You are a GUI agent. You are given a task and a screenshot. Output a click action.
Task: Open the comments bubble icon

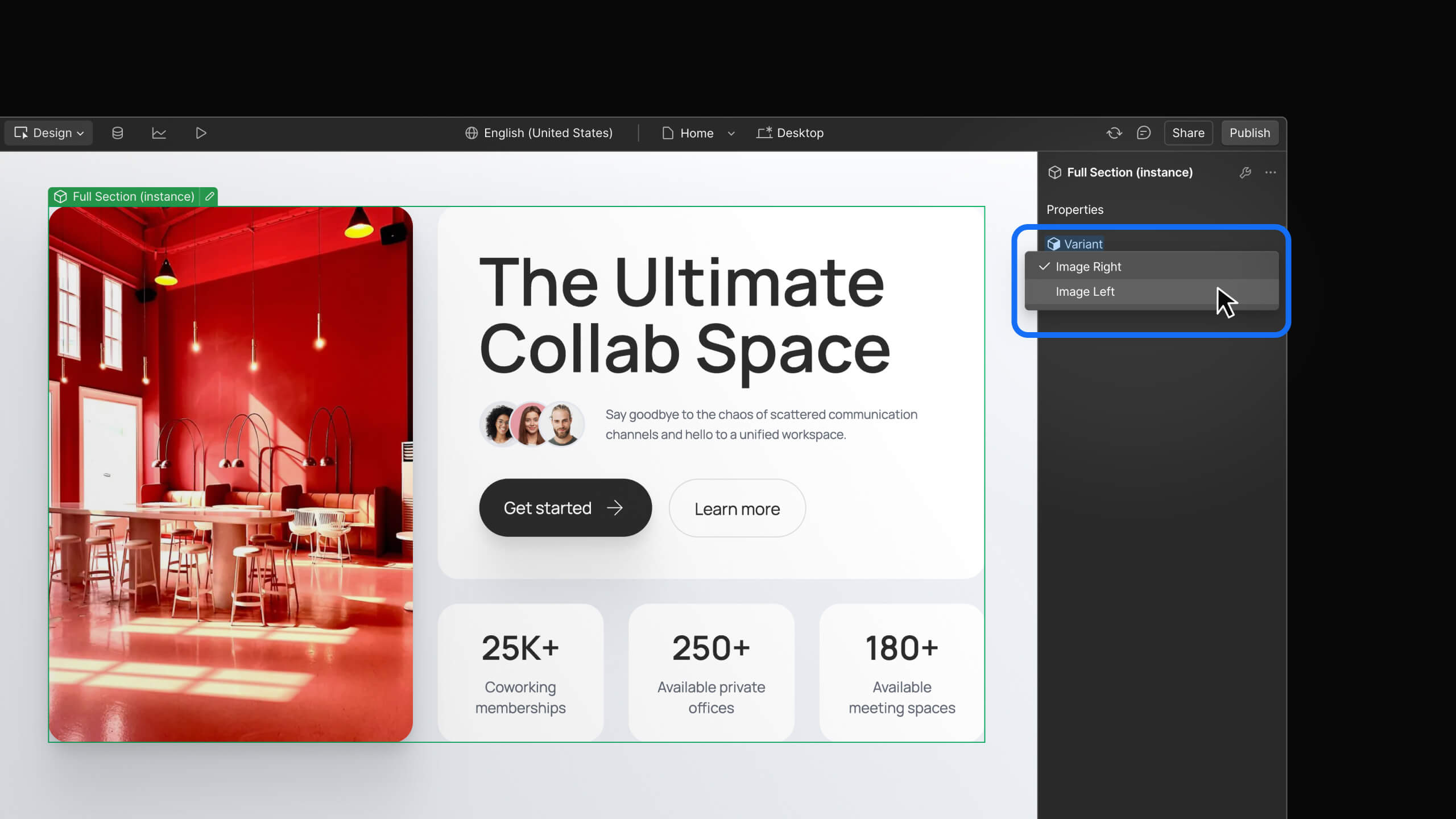tap(1143, 133)
